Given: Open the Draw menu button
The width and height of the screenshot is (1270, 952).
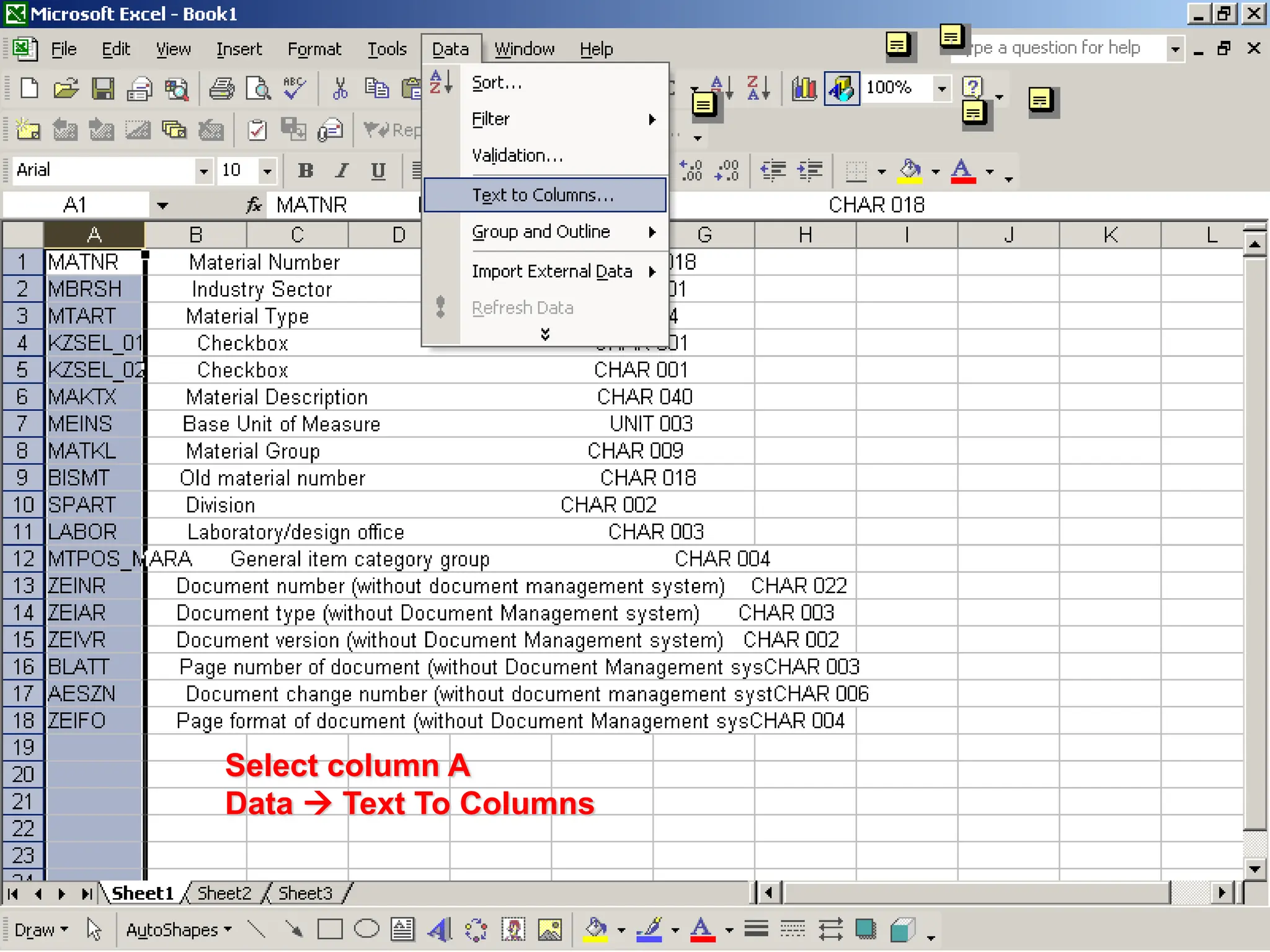Looking at the screenshot, I should (41, 930).
